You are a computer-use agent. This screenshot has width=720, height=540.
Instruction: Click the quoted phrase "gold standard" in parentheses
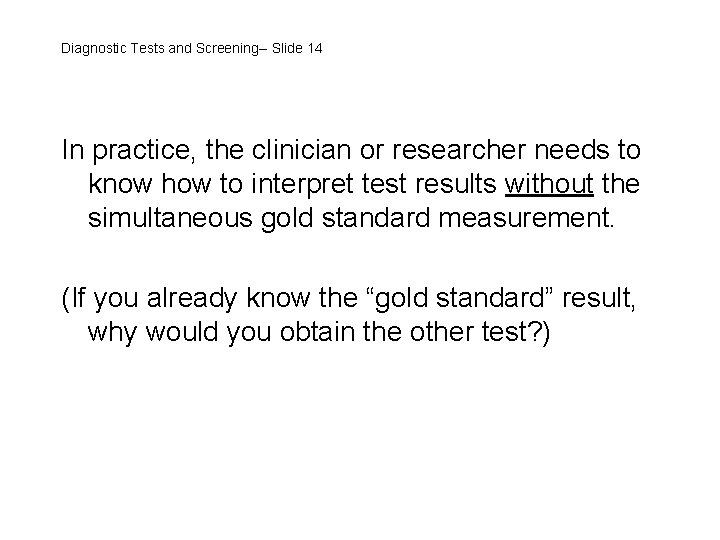click(x=460, y=298)
